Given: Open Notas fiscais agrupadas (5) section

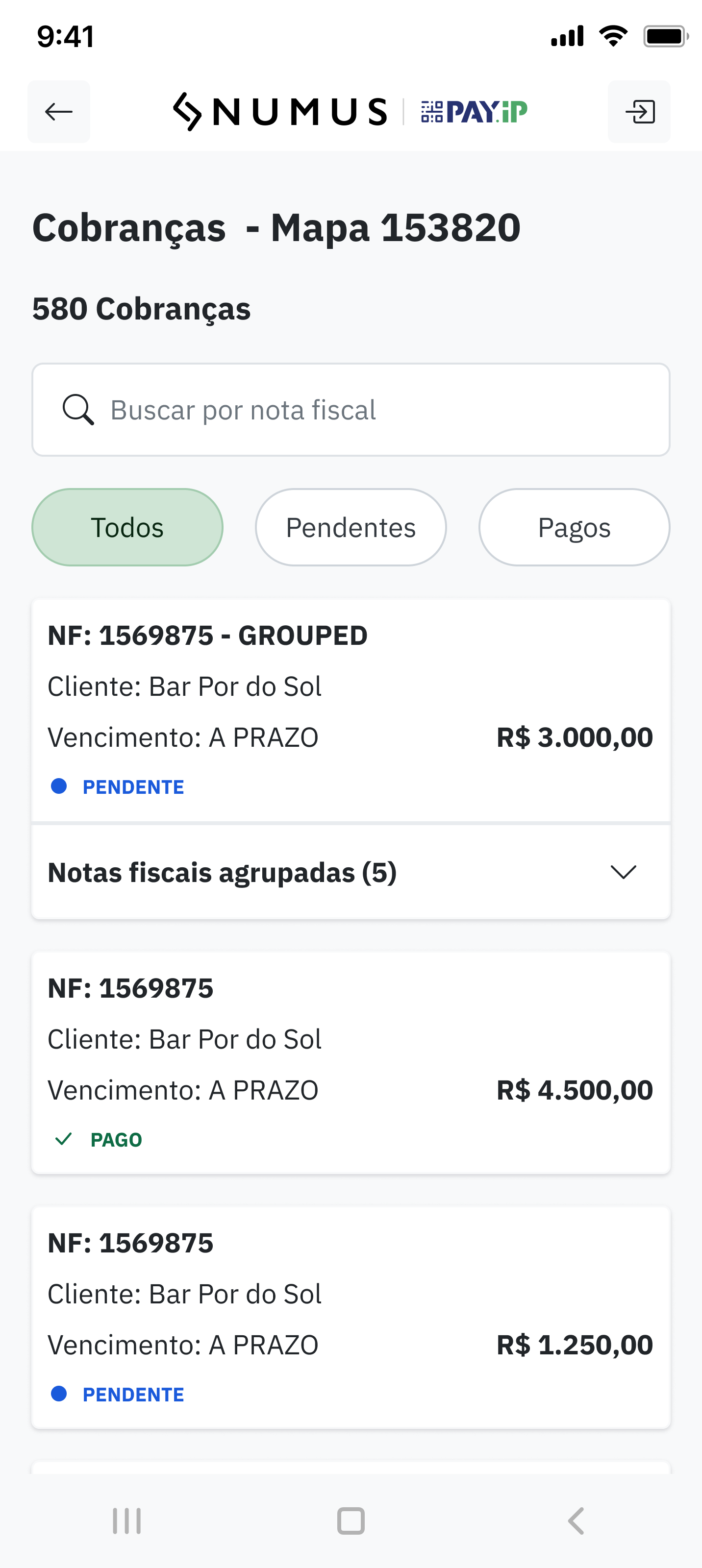Looking at the screenshot, I should point(222,872).
